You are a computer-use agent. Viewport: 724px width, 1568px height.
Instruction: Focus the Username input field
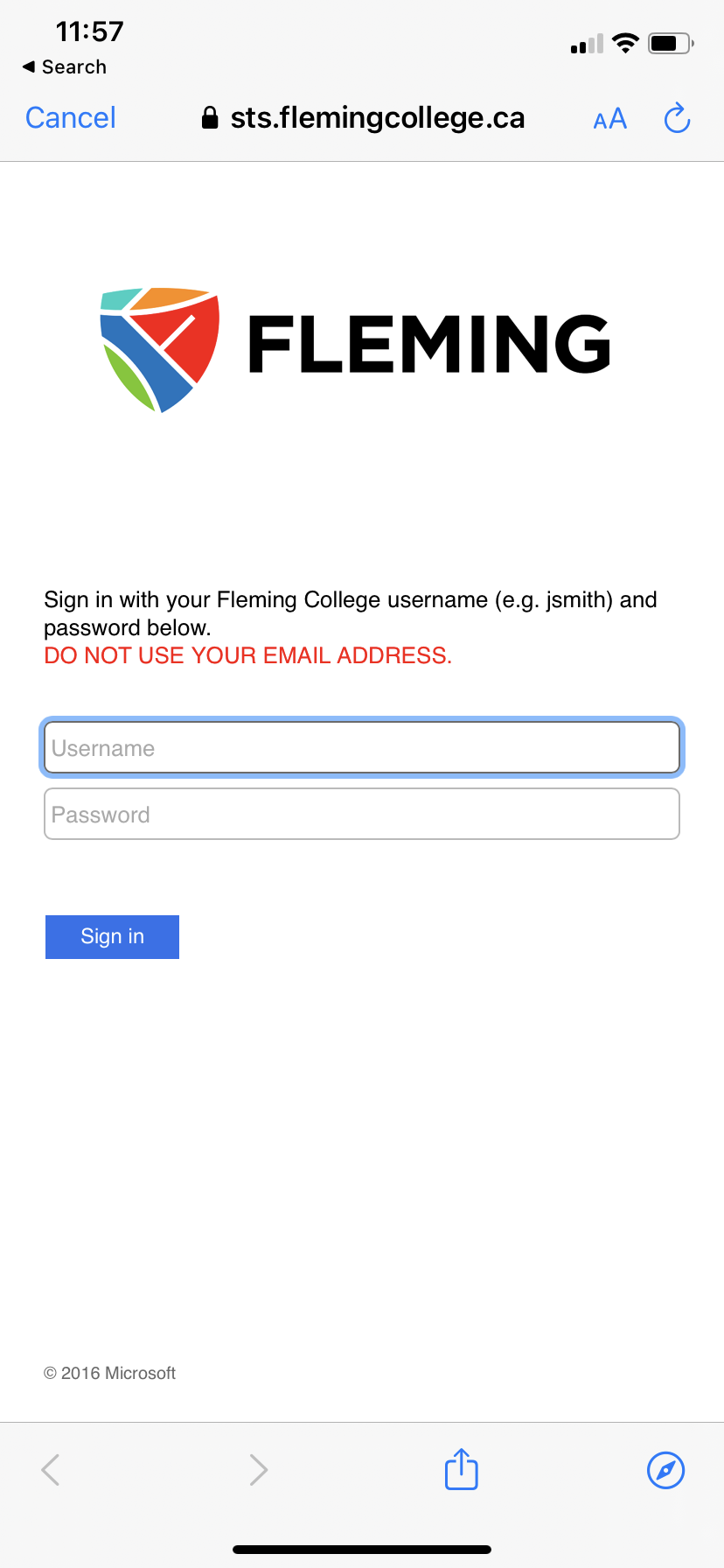[361, 748]
